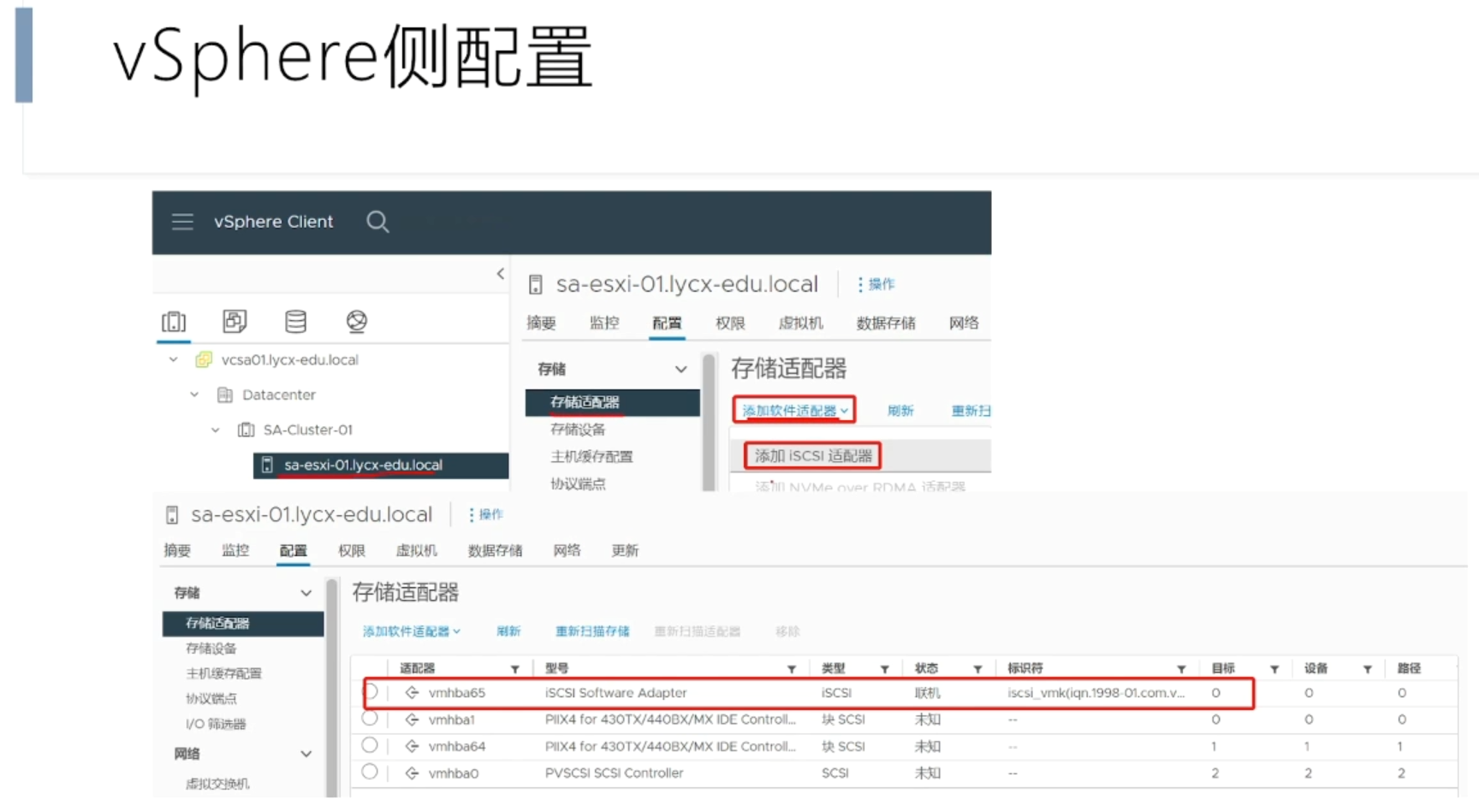
Task: Collapse the Datacenter tree node
Action: pyautogui.click(x=194, y=394)
